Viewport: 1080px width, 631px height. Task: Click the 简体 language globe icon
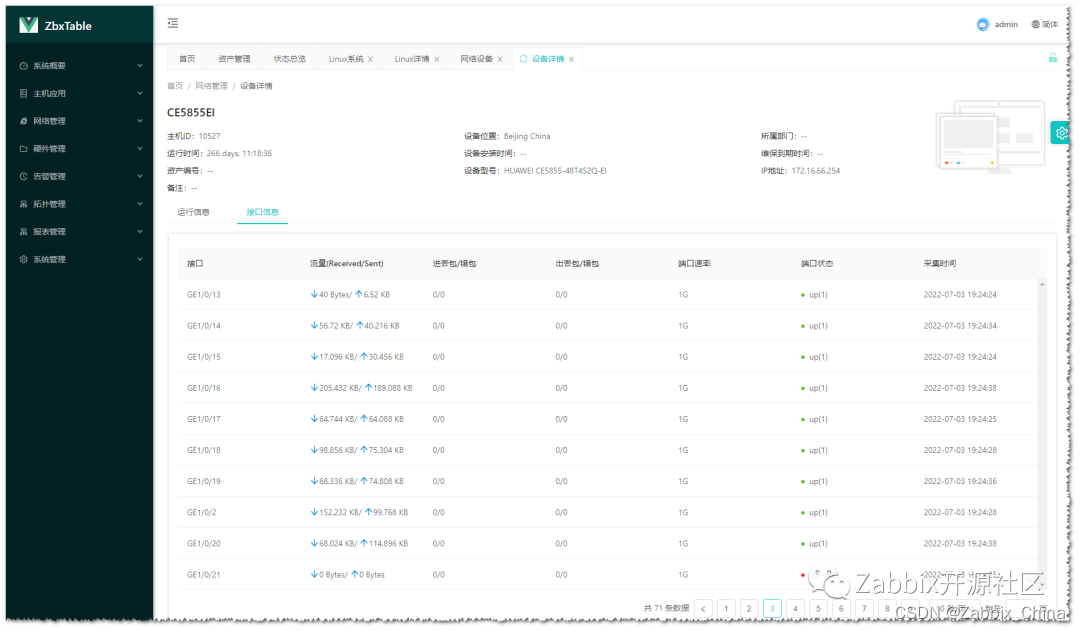1035,23
